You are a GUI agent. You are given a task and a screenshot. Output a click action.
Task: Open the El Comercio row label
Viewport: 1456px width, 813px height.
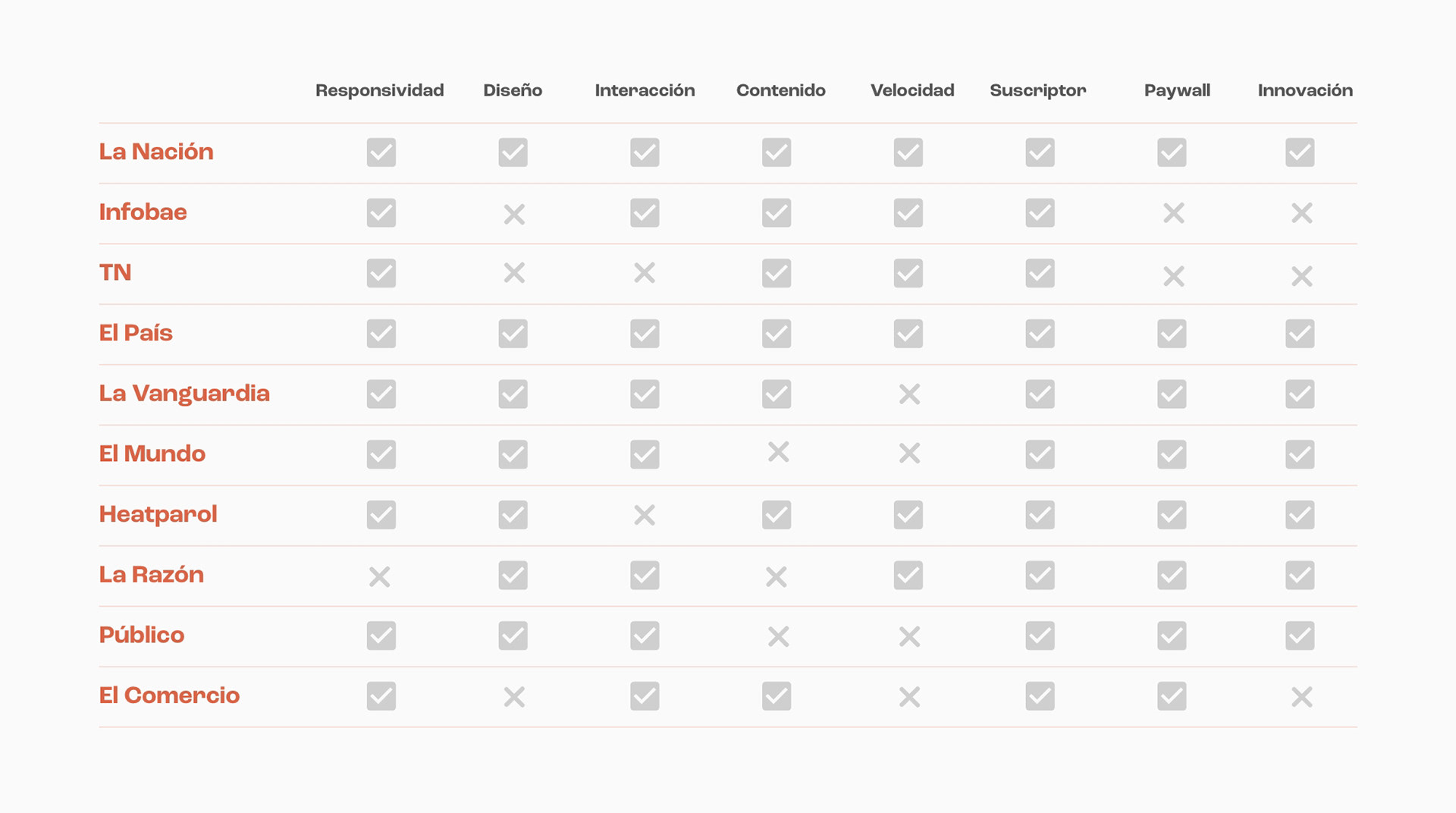169,695
